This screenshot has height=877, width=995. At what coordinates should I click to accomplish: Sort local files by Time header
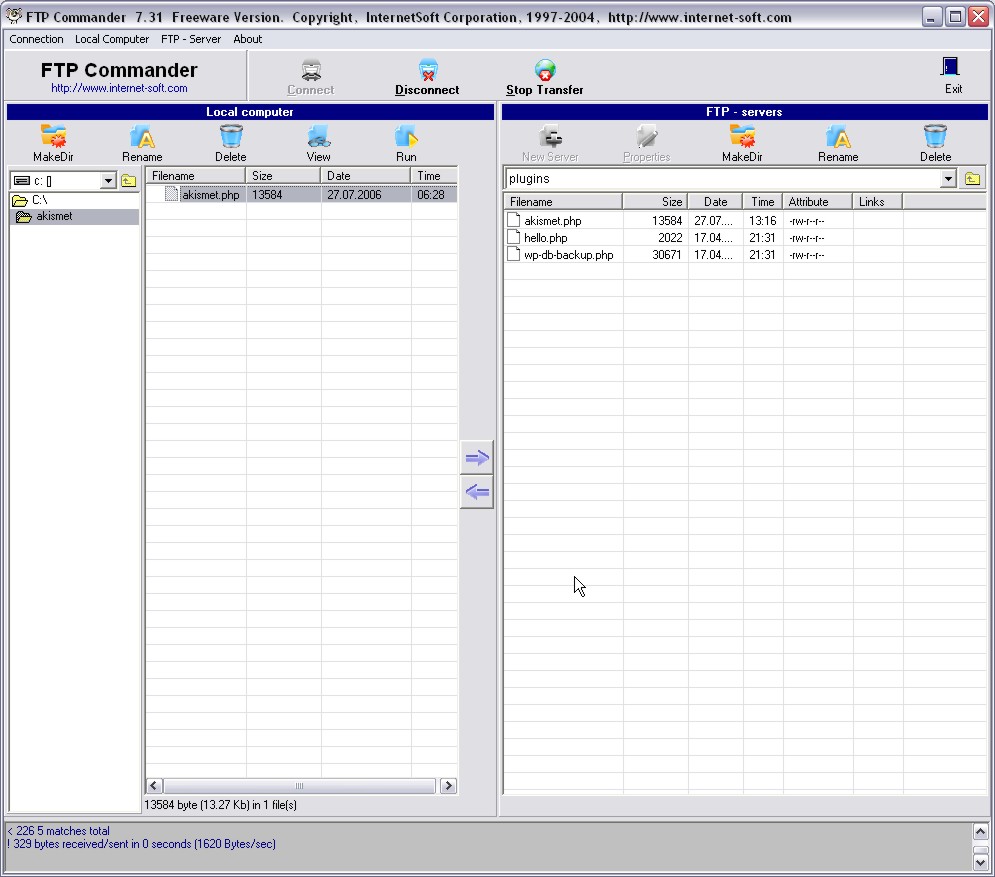coord(434,176)
